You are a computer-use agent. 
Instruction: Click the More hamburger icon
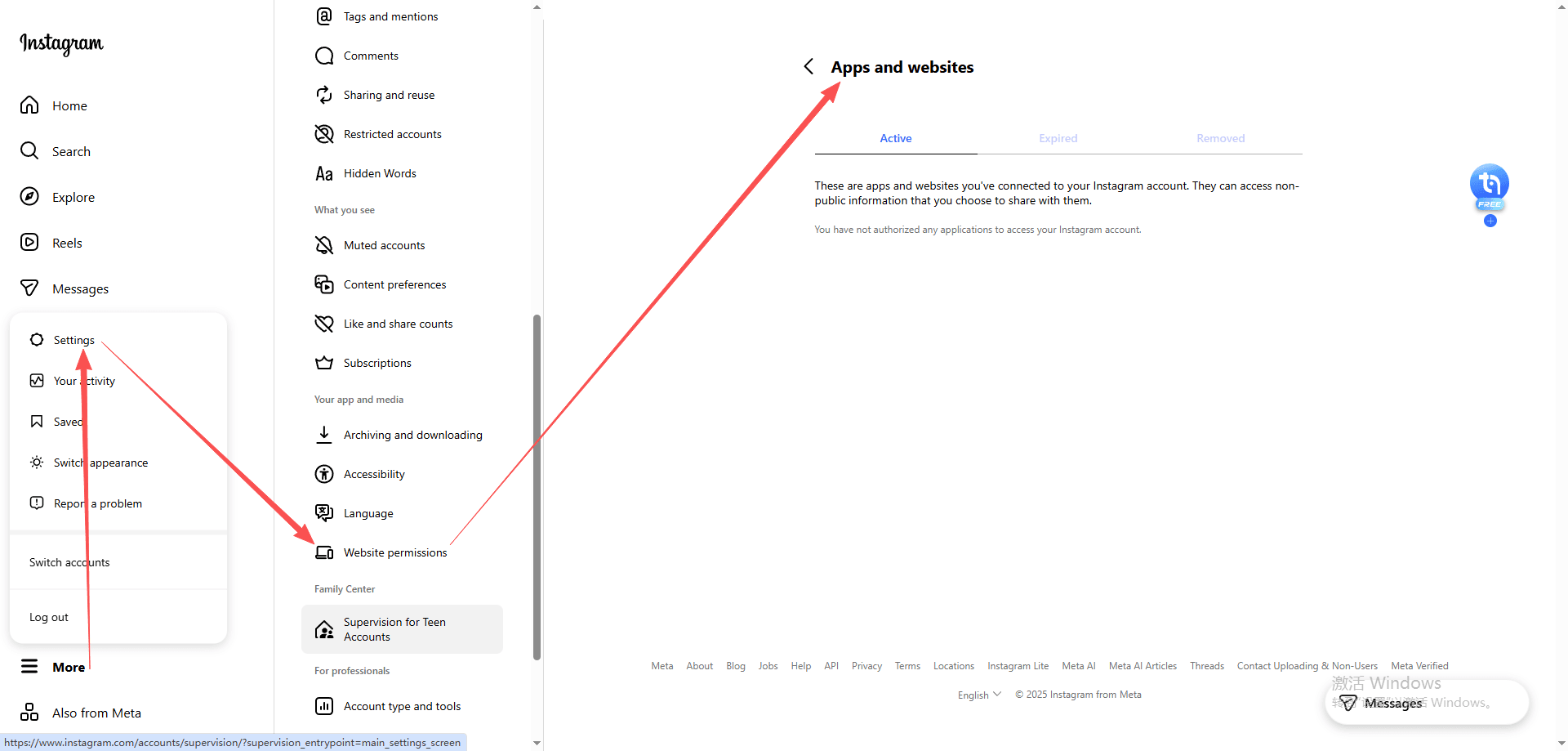29,667
